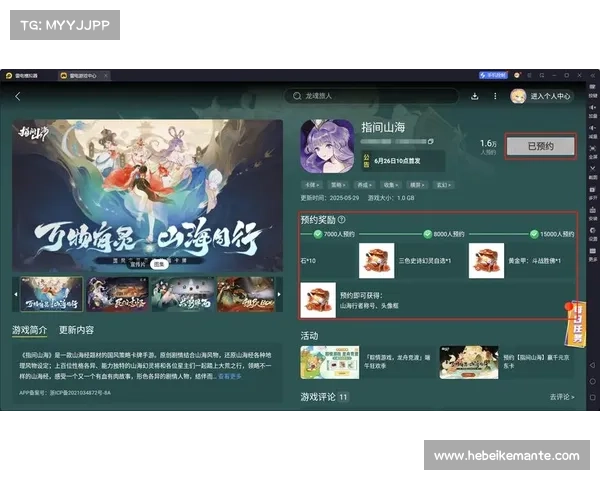600x480 pixels.
Task: Select the second gallery thumbnail
Action: tap(117, 294)
